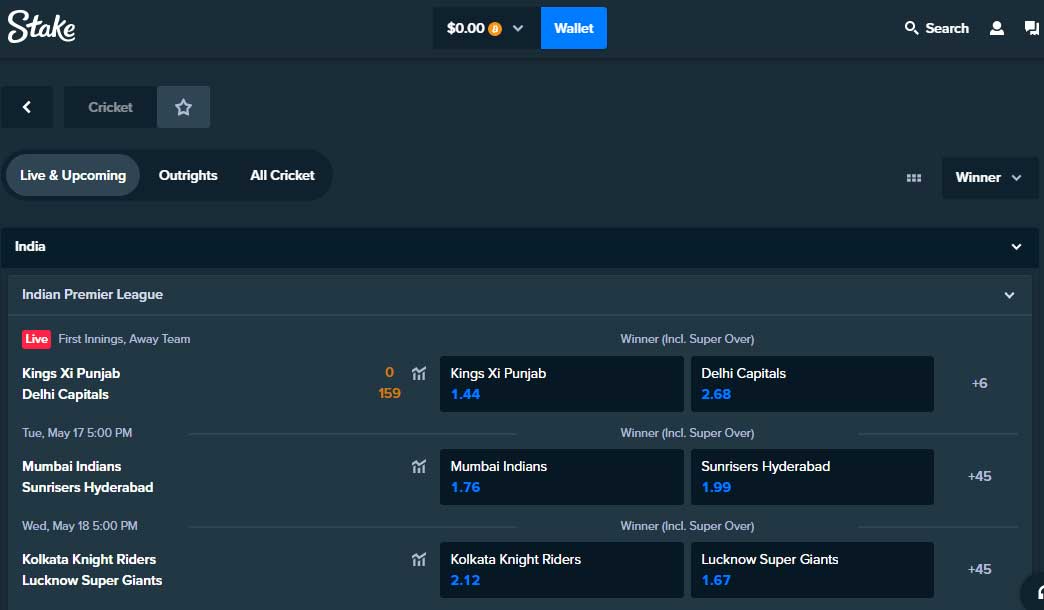This screenshot has height=610, width=1044.
Task: Show +6 more markets for live match
Action: click(x=979, y=383)
